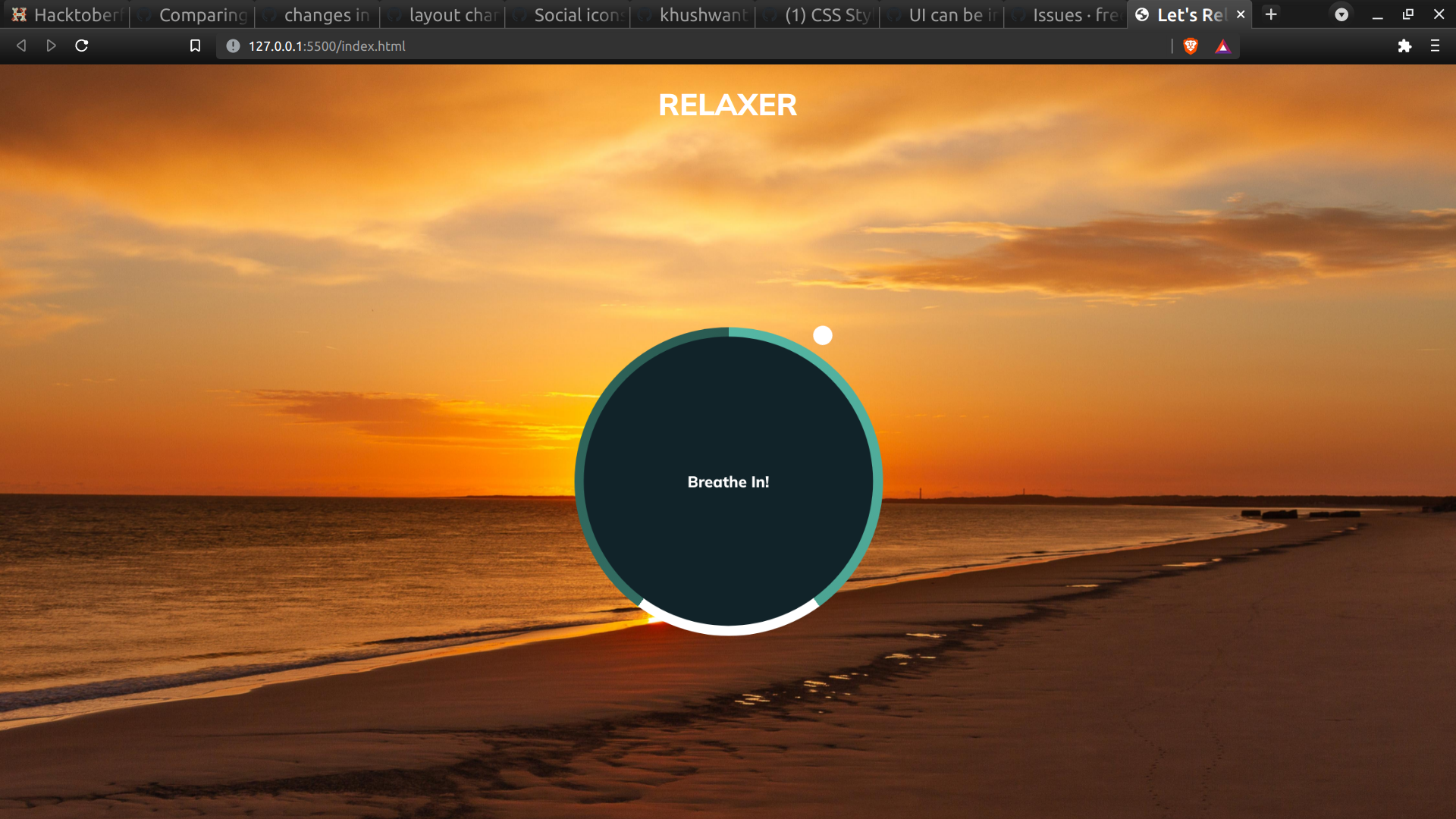
Task: Close the Let's Relax tab
Action: pyautogui.click(x=1241, y=14)
